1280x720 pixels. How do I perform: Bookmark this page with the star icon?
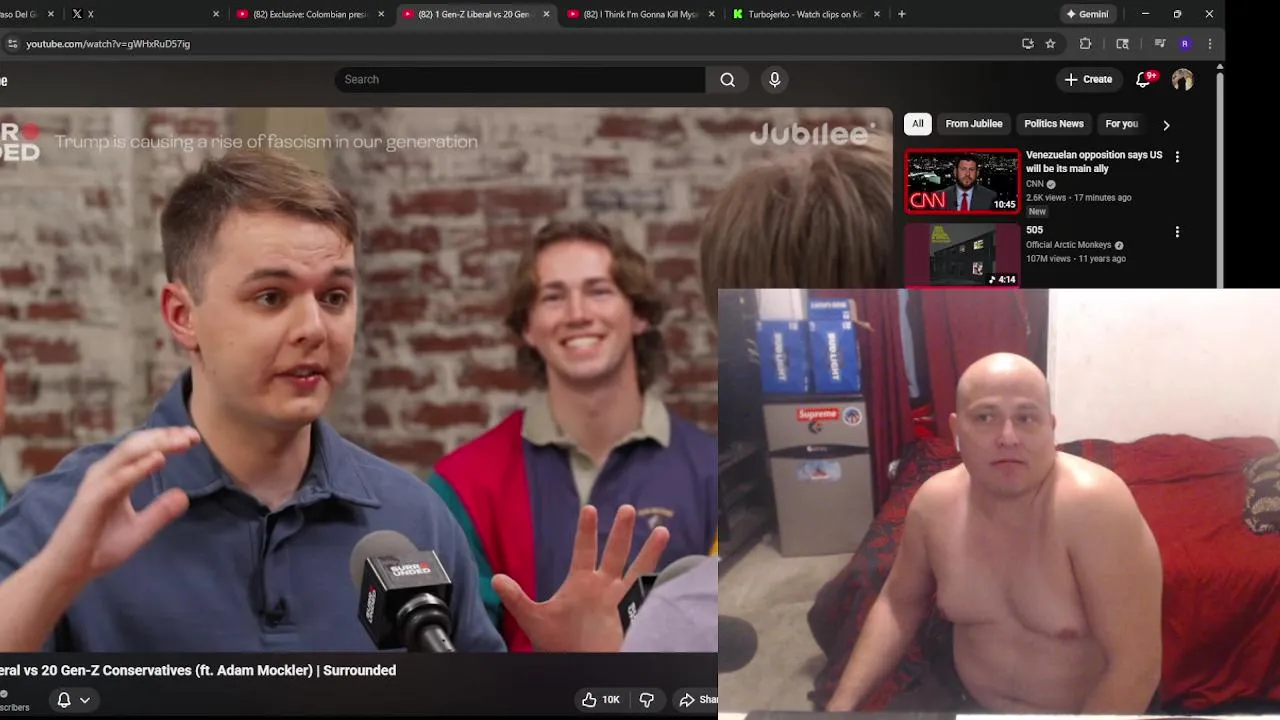click(1050, 44)
